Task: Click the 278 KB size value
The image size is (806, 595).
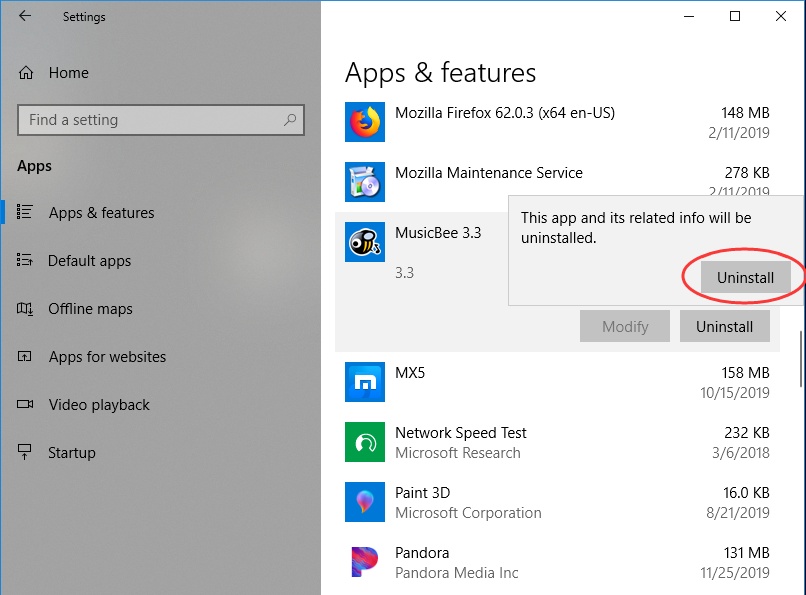Action: point(747,173)
